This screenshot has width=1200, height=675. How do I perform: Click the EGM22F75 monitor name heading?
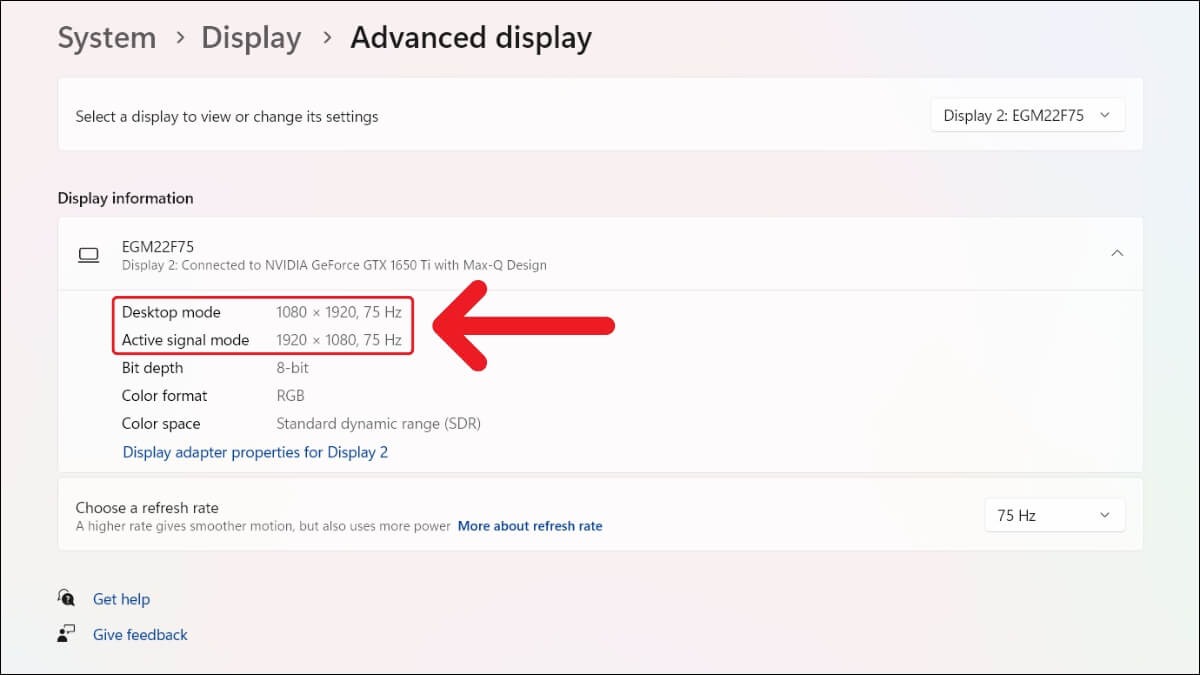click(158, 246)
